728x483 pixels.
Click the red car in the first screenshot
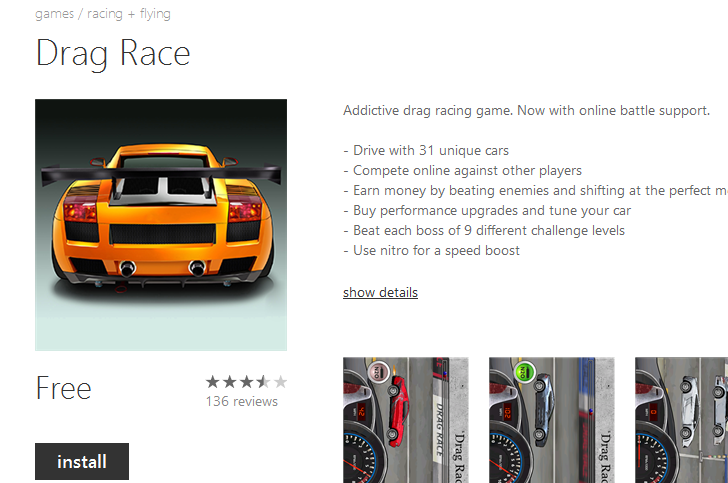pyautogui.click(x=397, y=408)
